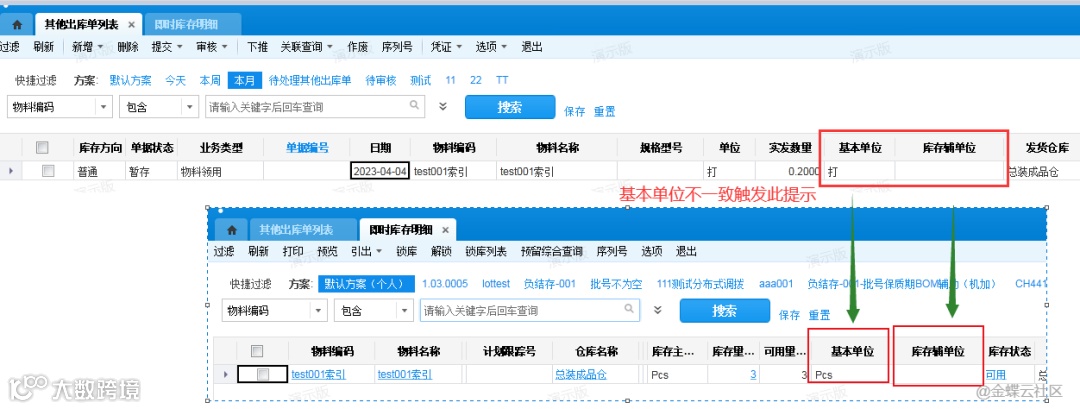Close the active 其他出库单列表 tab

pos(132,25)
